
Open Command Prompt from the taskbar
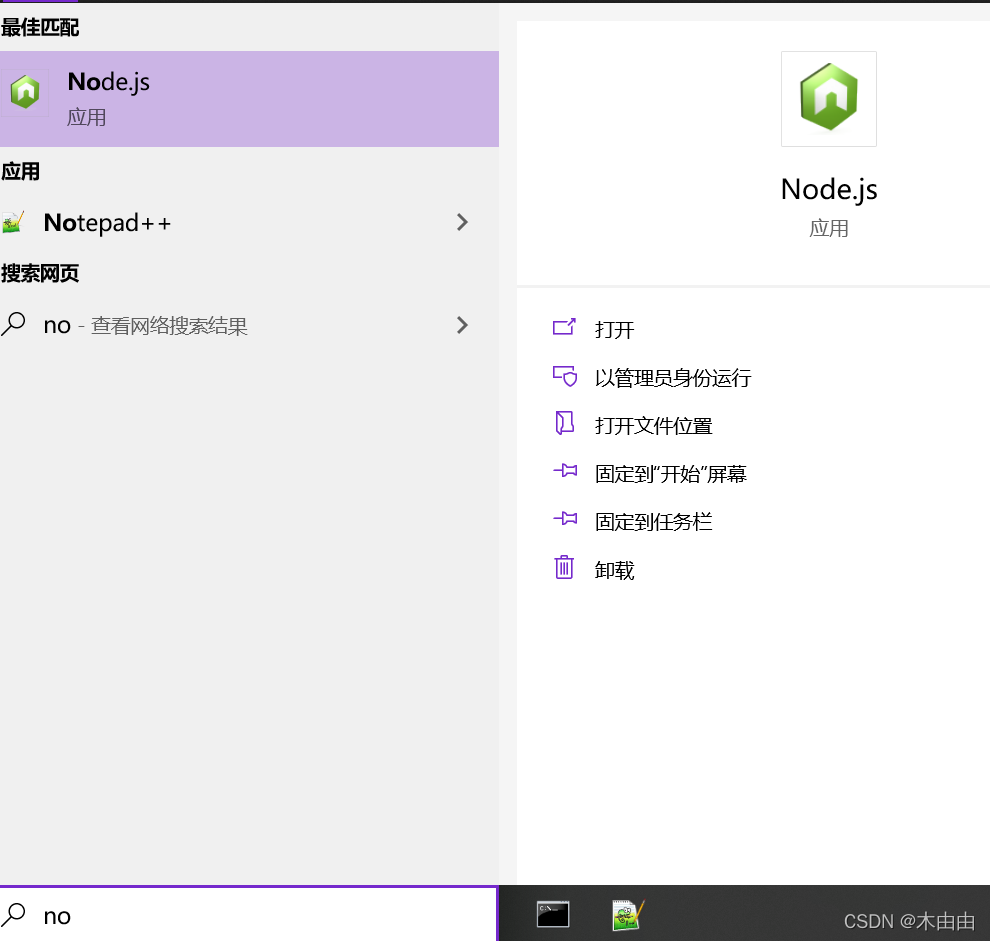point(553,913)
